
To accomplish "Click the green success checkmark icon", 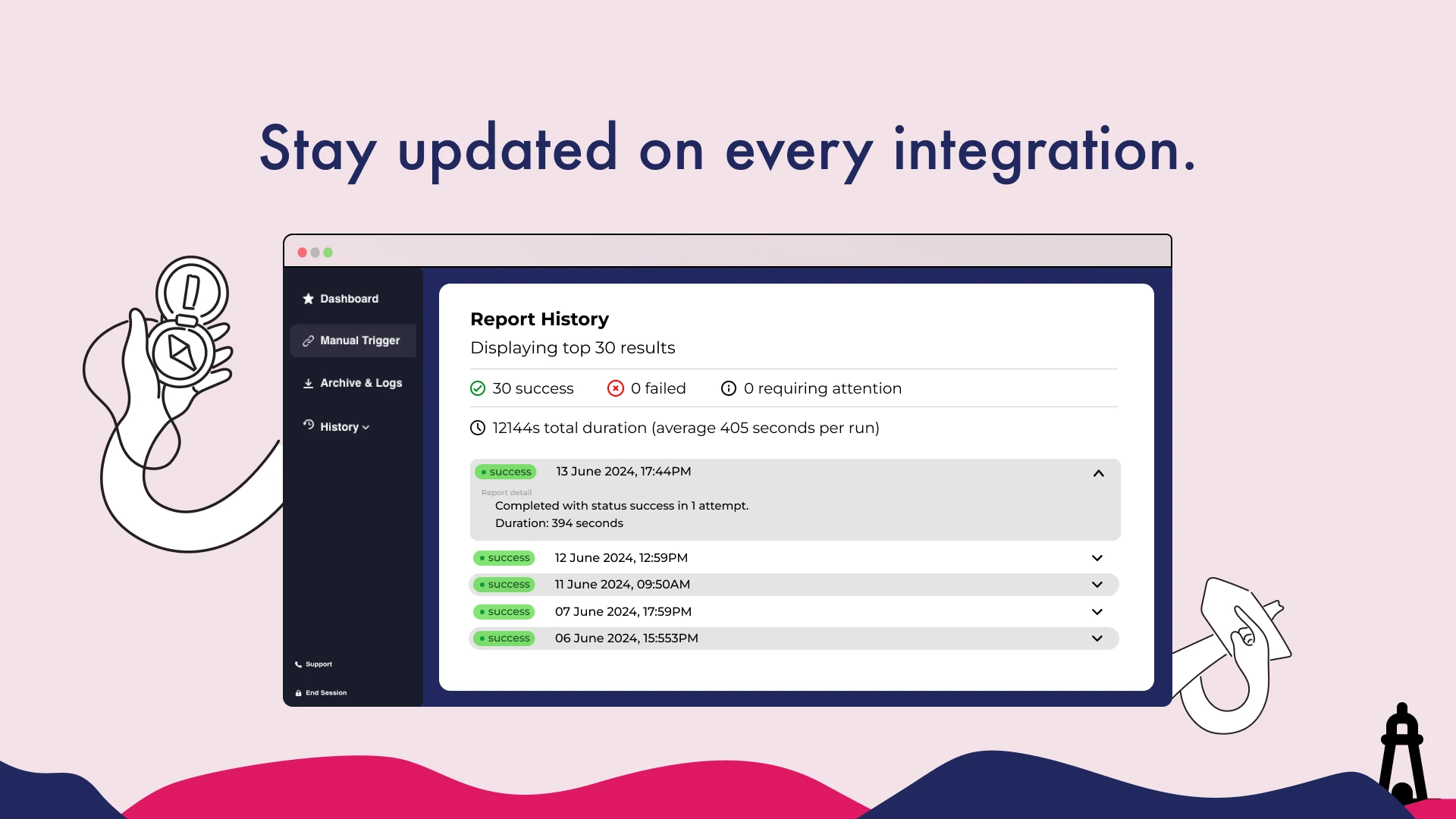I will [x=478, y=389].
